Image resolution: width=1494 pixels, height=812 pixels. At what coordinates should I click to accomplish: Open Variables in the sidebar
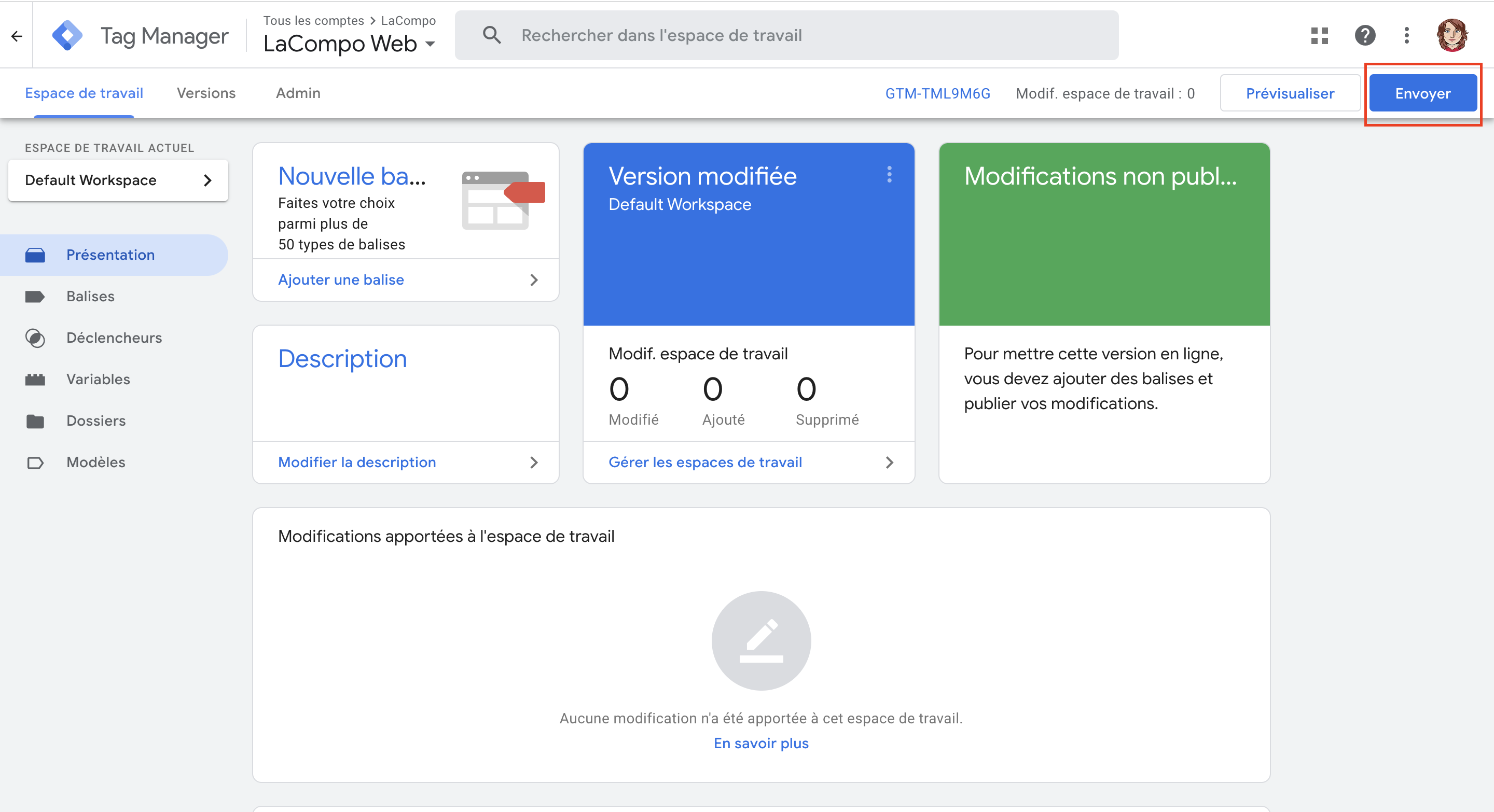[x=114, y=380]
